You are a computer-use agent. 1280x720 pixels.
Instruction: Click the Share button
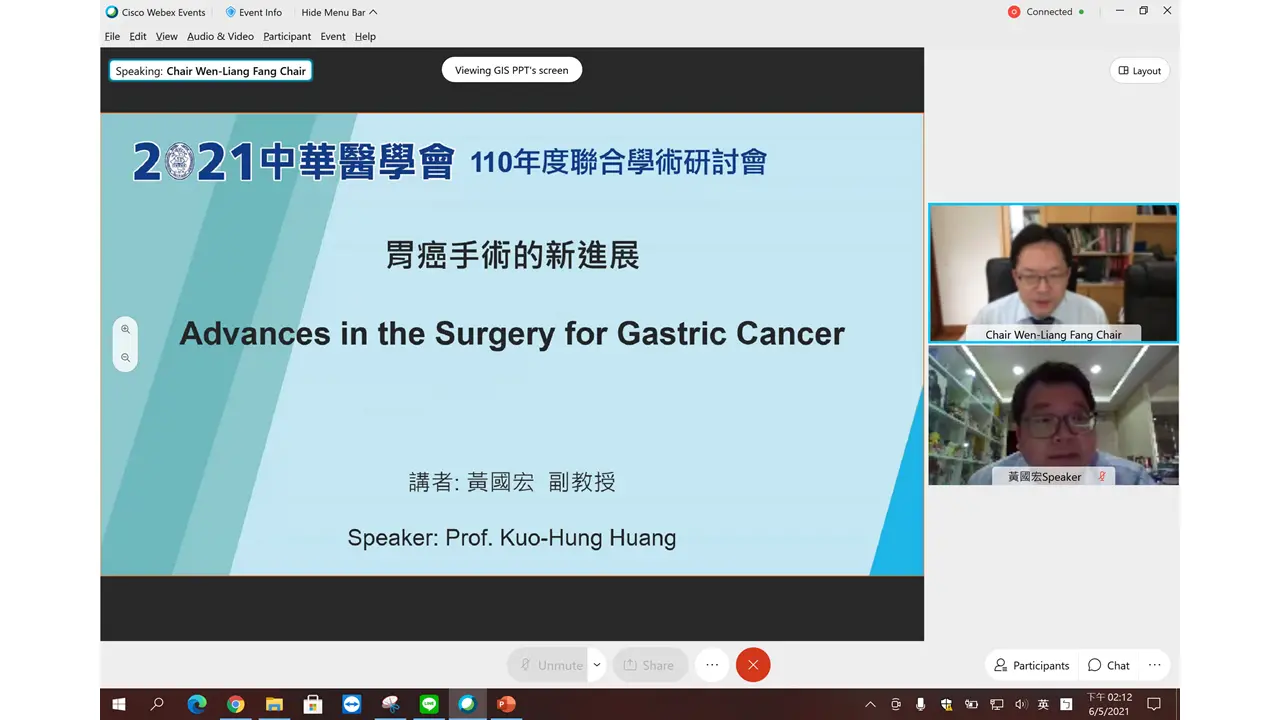648,665
